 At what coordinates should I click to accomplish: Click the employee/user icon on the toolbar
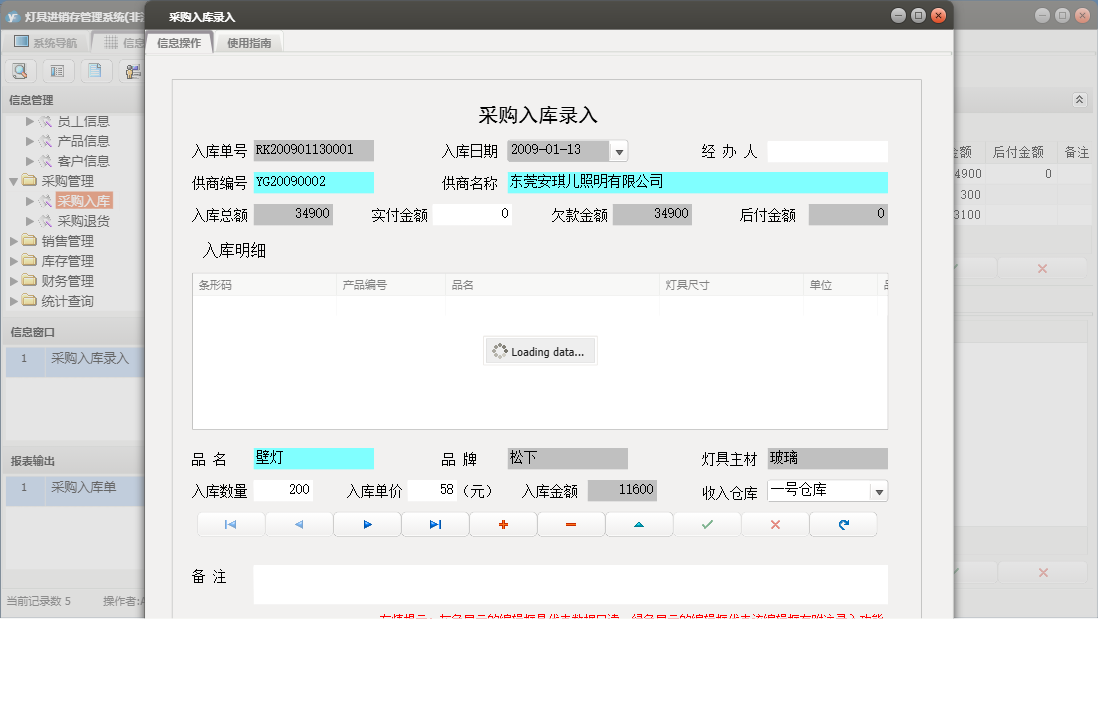point(134,70)
